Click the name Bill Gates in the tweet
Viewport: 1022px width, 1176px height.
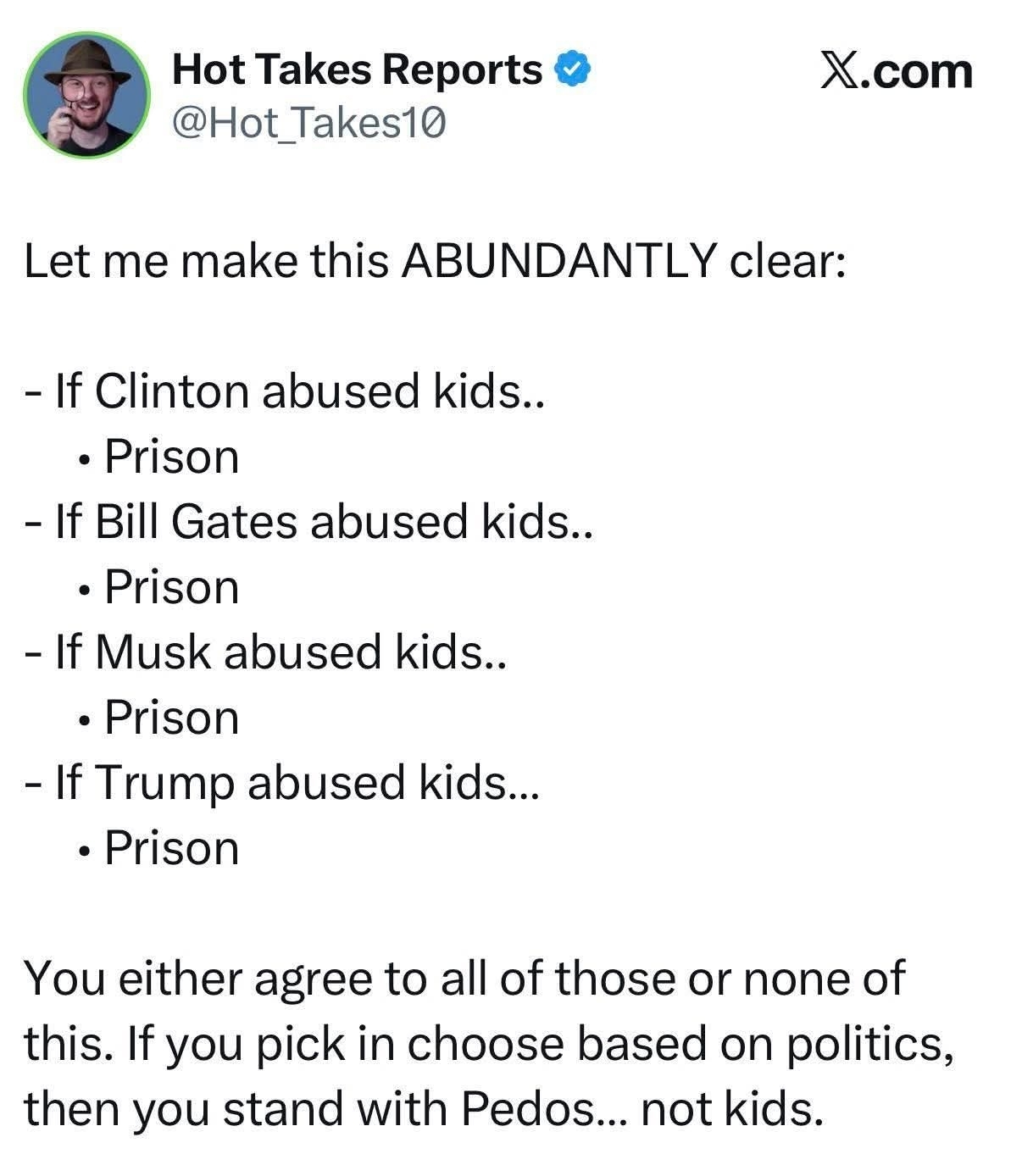(196, 521)
